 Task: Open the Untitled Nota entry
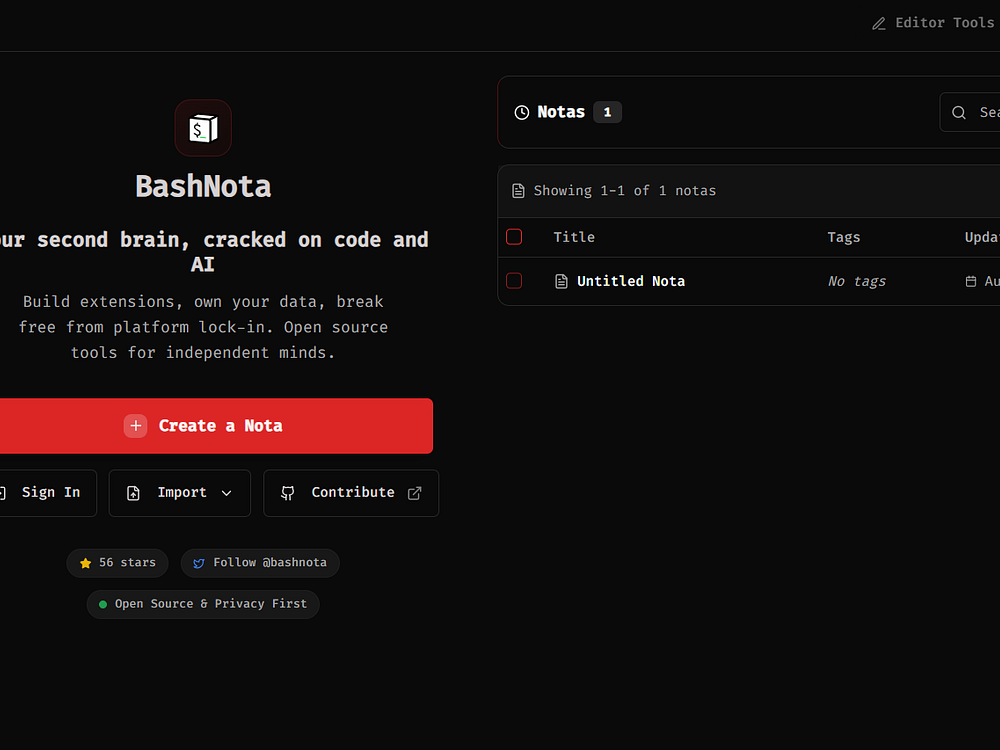[x=631, y=281]
